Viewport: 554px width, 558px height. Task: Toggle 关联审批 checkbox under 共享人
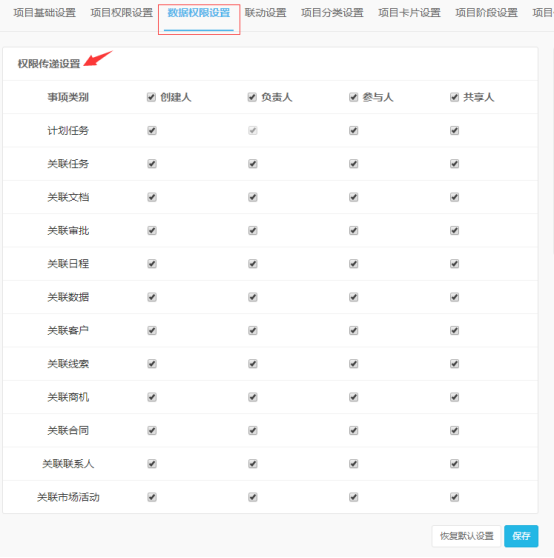click(454, 231)
